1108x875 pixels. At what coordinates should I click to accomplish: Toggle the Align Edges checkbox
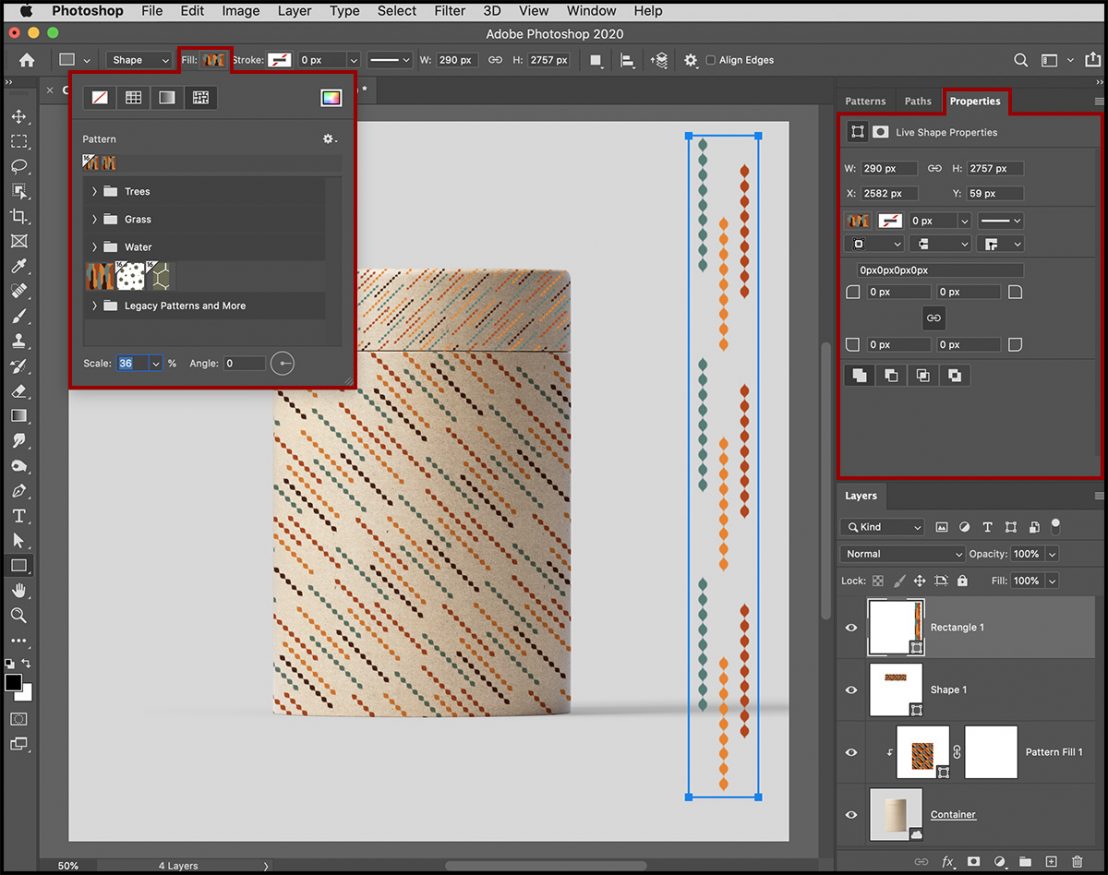[711, 60]
